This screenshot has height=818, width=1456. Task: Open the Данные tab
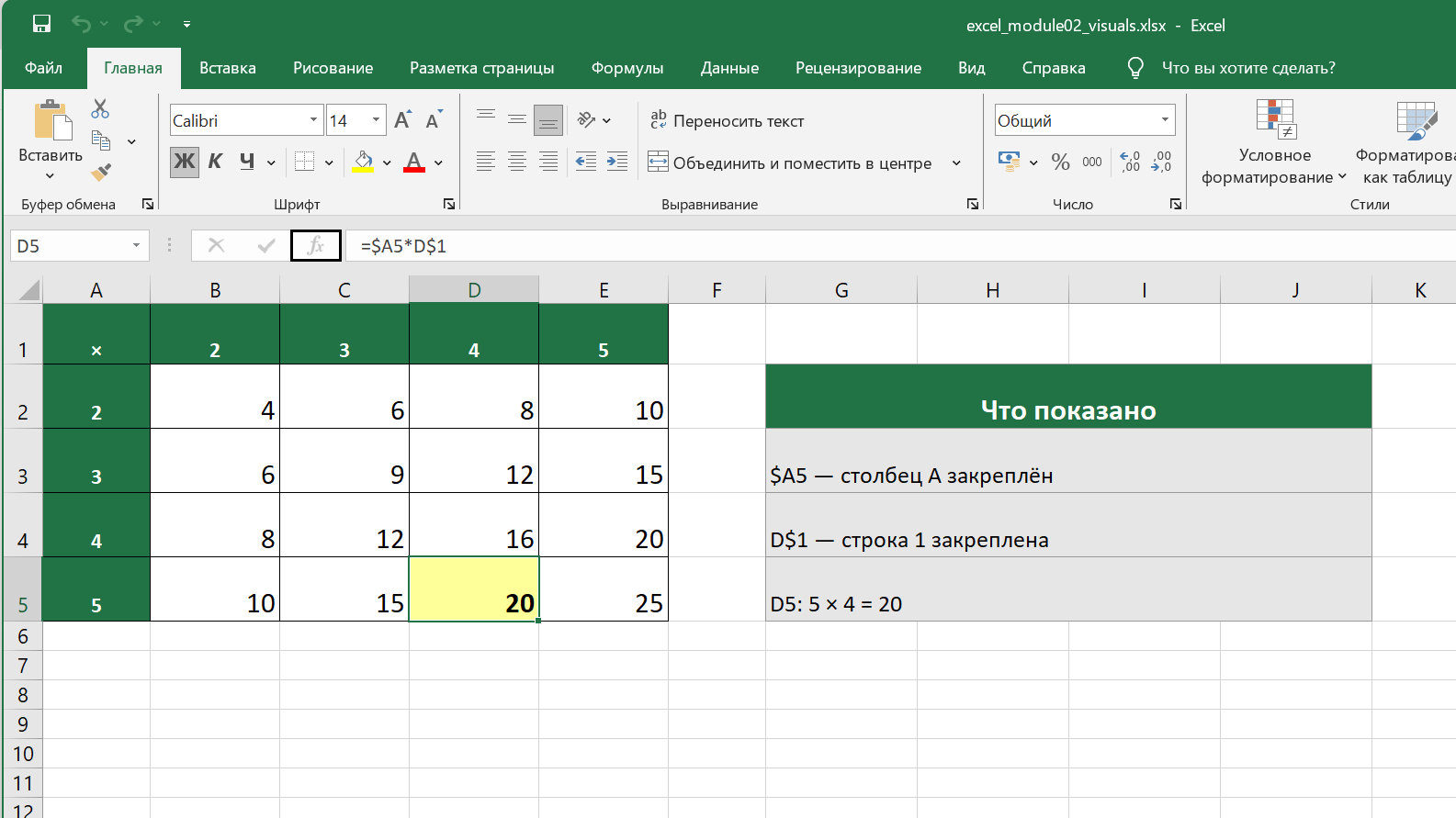[729, 68]
